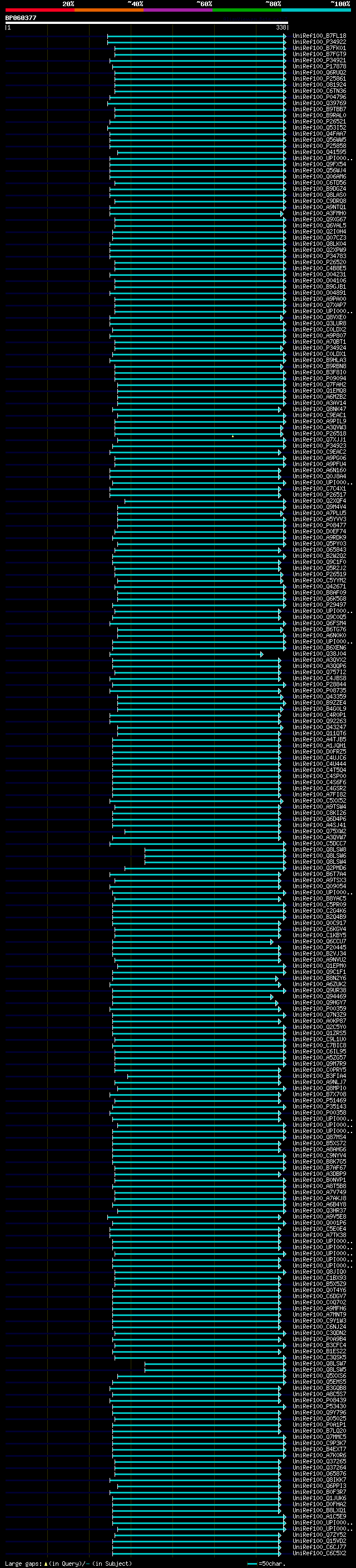Select the UniRef100_Q6FSM4 label
Image resolution: width=356 pixels, height=1568 pixels.
click(319, 624)
